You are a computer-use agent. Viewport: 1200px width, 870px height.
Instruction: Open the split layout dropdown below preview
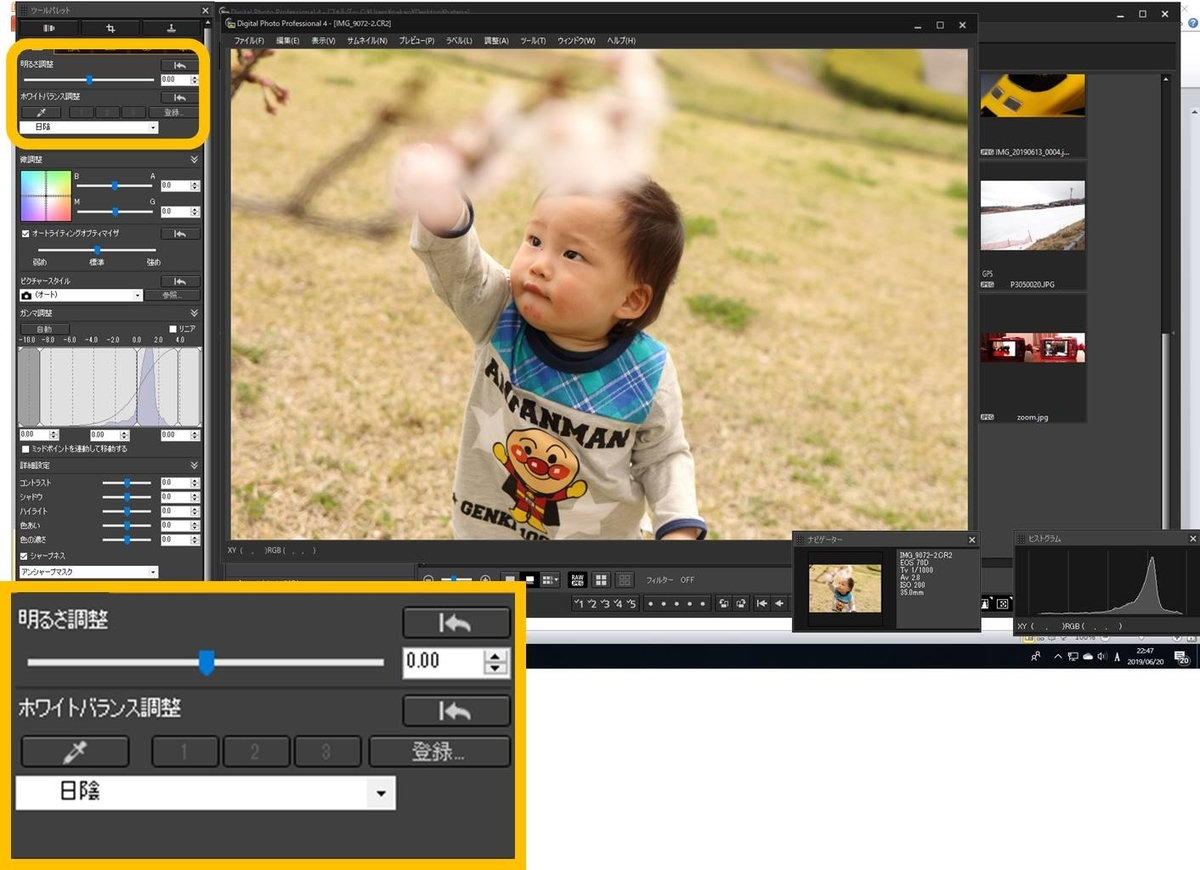550,580
